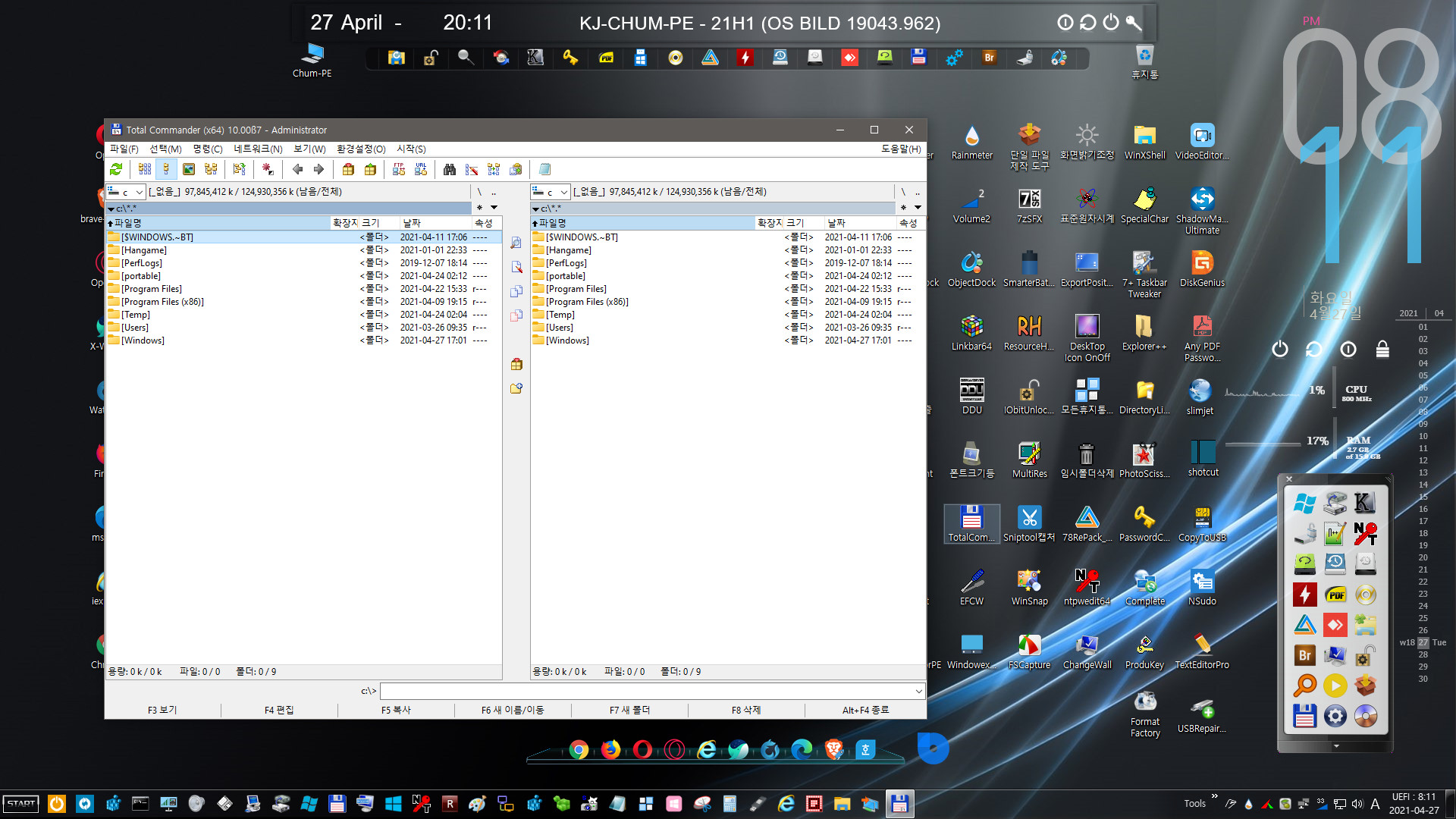Open the 도움말(H) menu
This screenshot has width=1456, height=819.
click(901, 149)
